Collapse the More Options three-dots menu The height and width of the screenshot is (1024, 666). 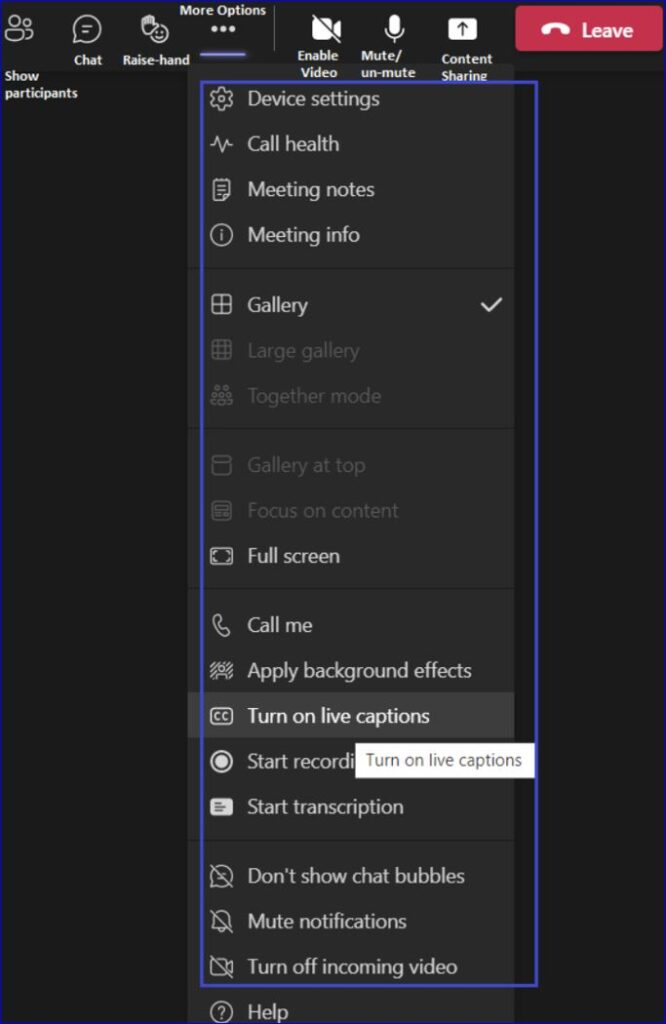click(x=223, y=29)
